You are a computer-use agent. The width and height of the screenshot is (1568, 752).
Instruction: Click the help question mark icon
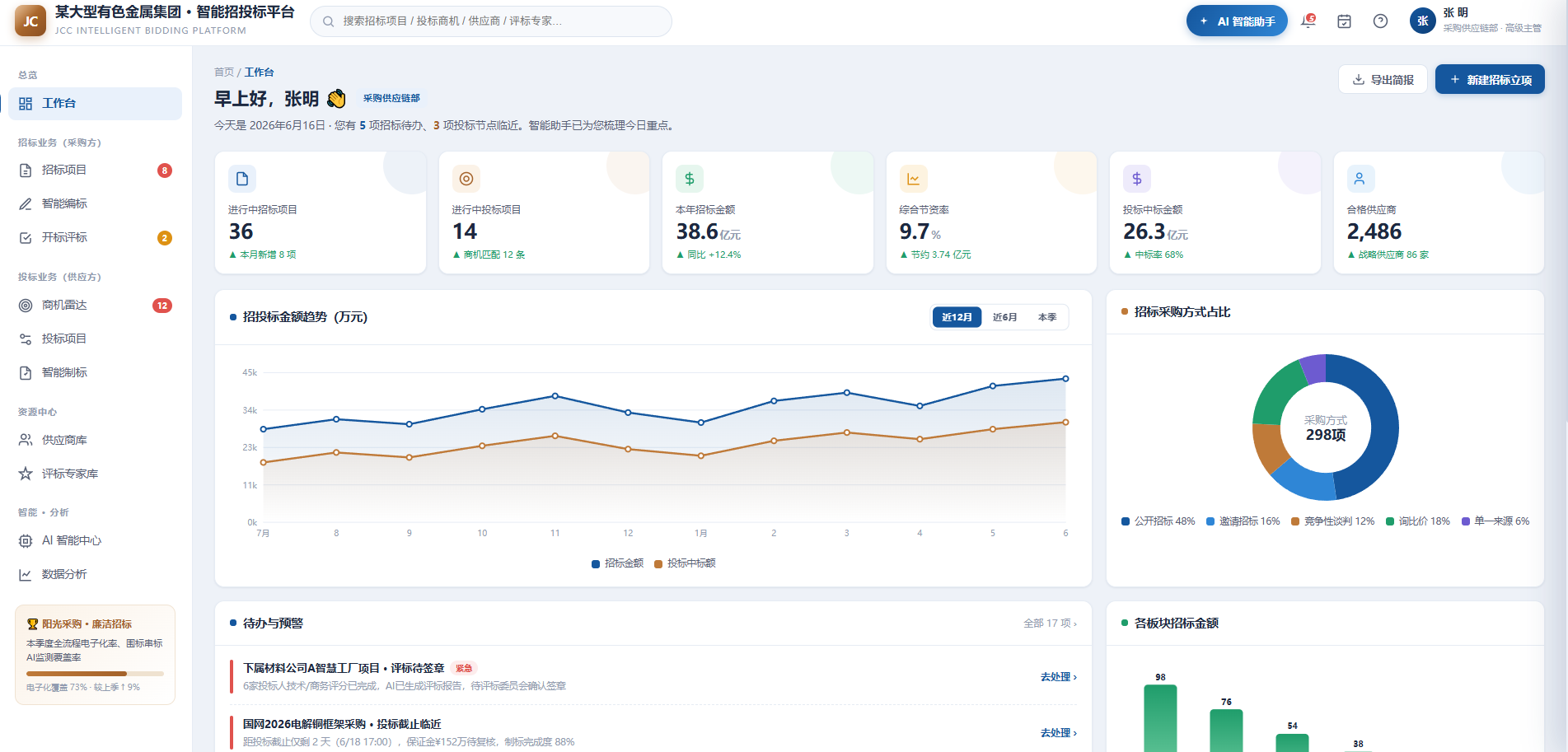(x=1380, y=21)
